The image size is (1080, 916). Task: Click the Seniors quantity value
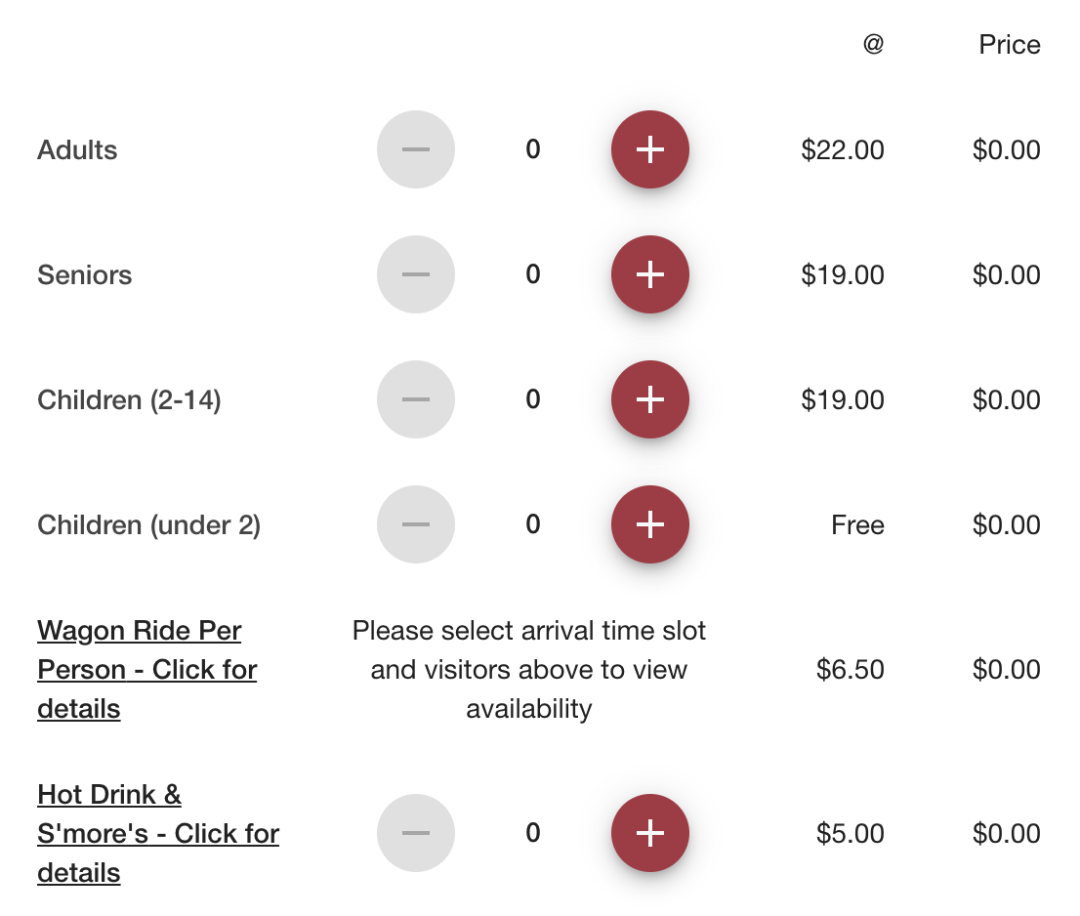click(533, 275)
